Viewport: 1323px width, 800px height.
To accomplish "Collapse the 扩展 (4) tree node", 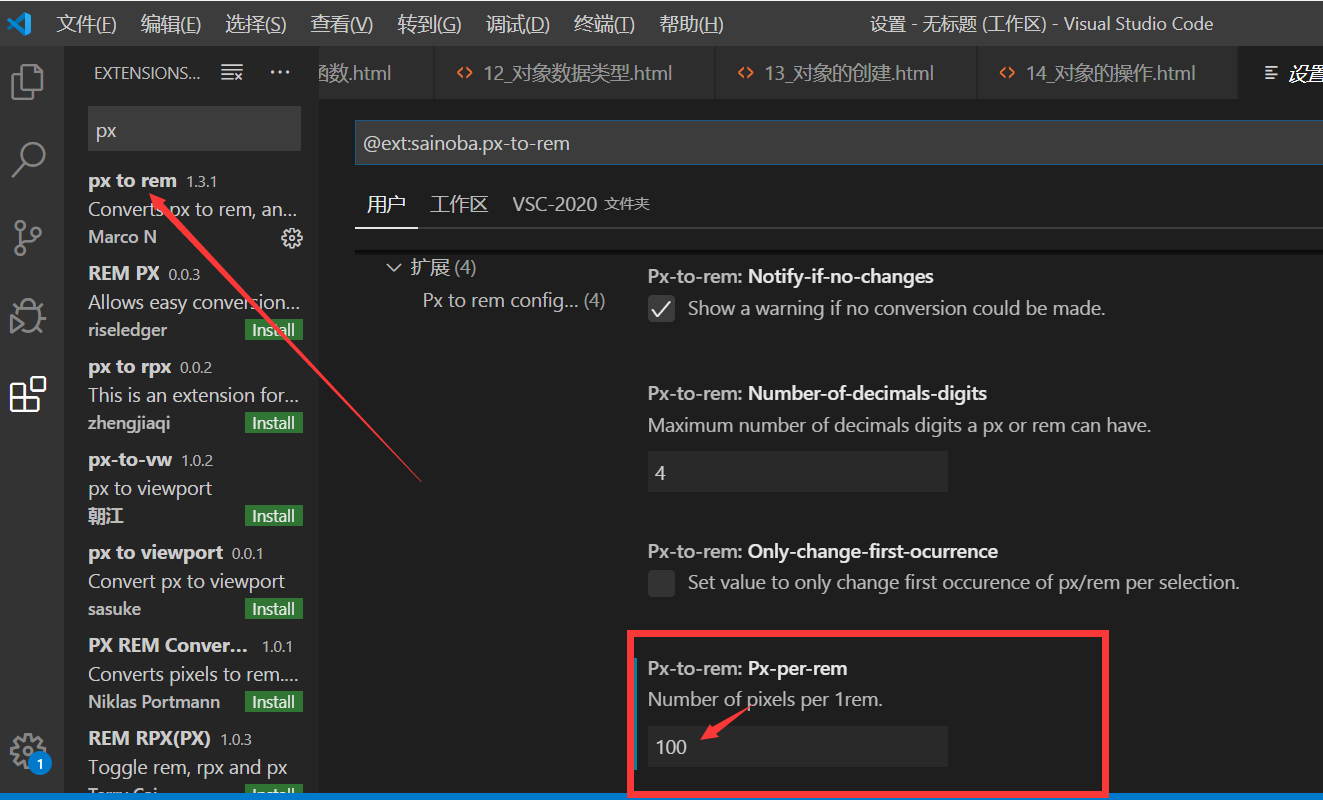I will (394, 267).
